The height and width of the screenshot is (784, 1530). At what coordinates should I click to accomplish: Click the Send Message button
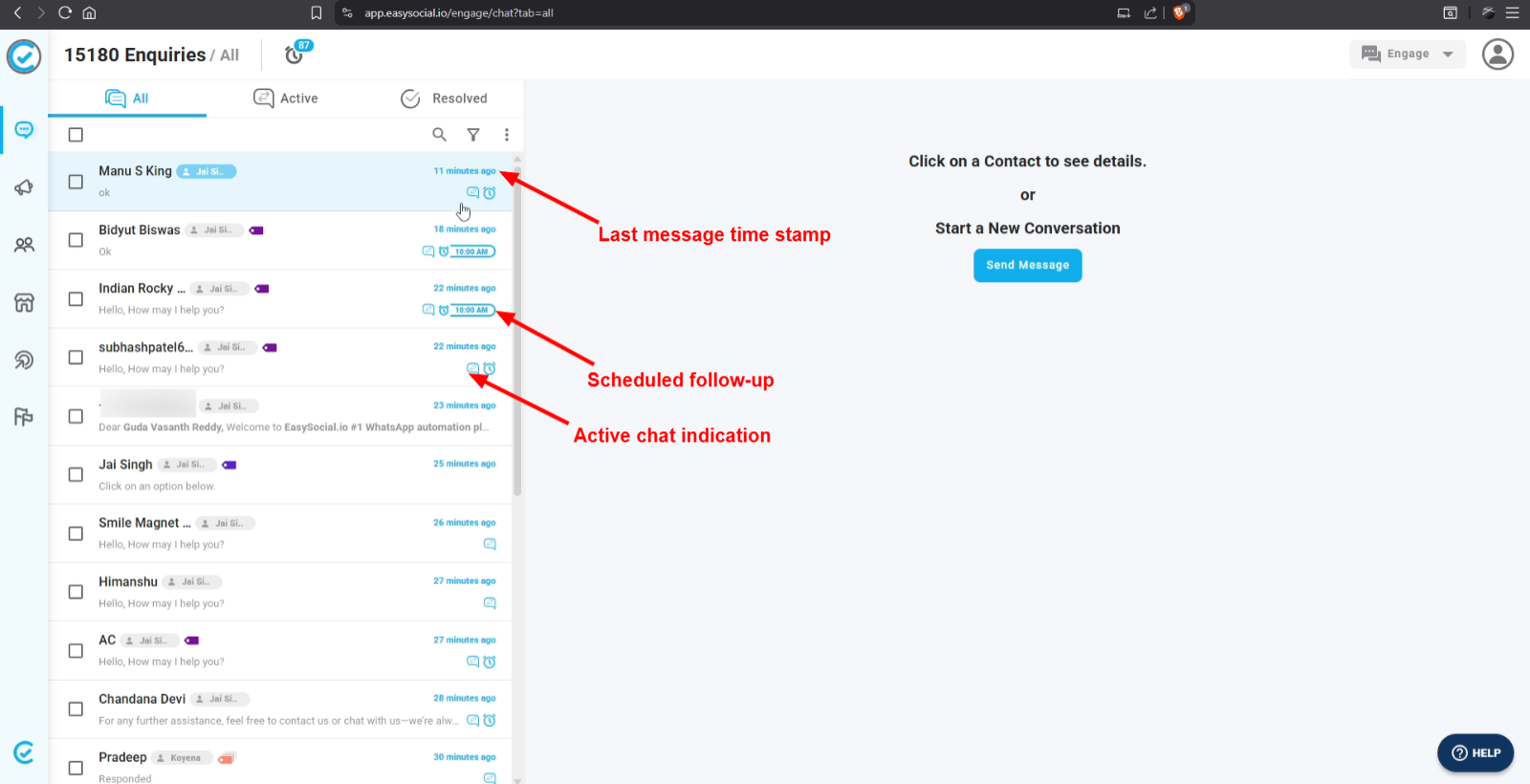pyautogui.click(x=1027, y=266)
